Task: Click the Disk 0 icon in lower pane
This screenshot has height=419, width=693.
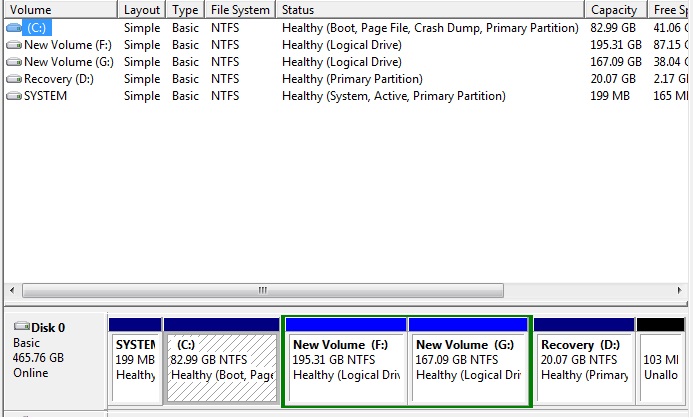Action: coord(21,327)
